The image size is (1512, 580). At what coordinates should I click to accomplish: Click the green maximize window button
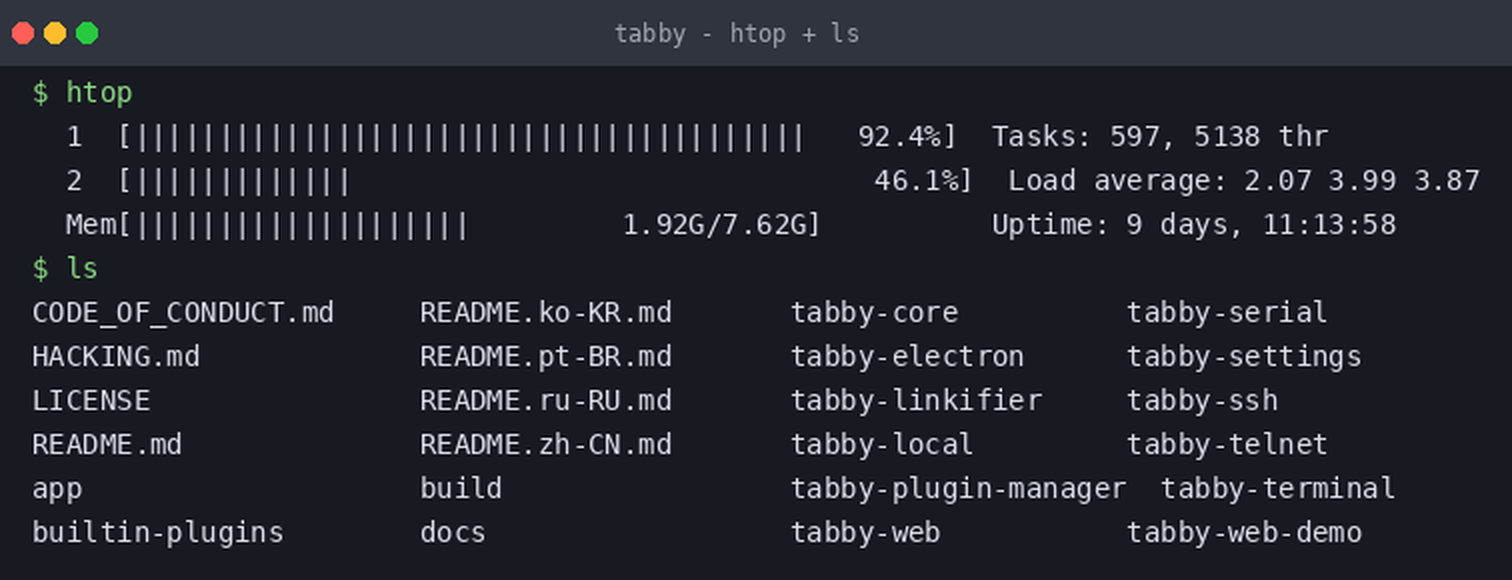click(x=87, y=33)
